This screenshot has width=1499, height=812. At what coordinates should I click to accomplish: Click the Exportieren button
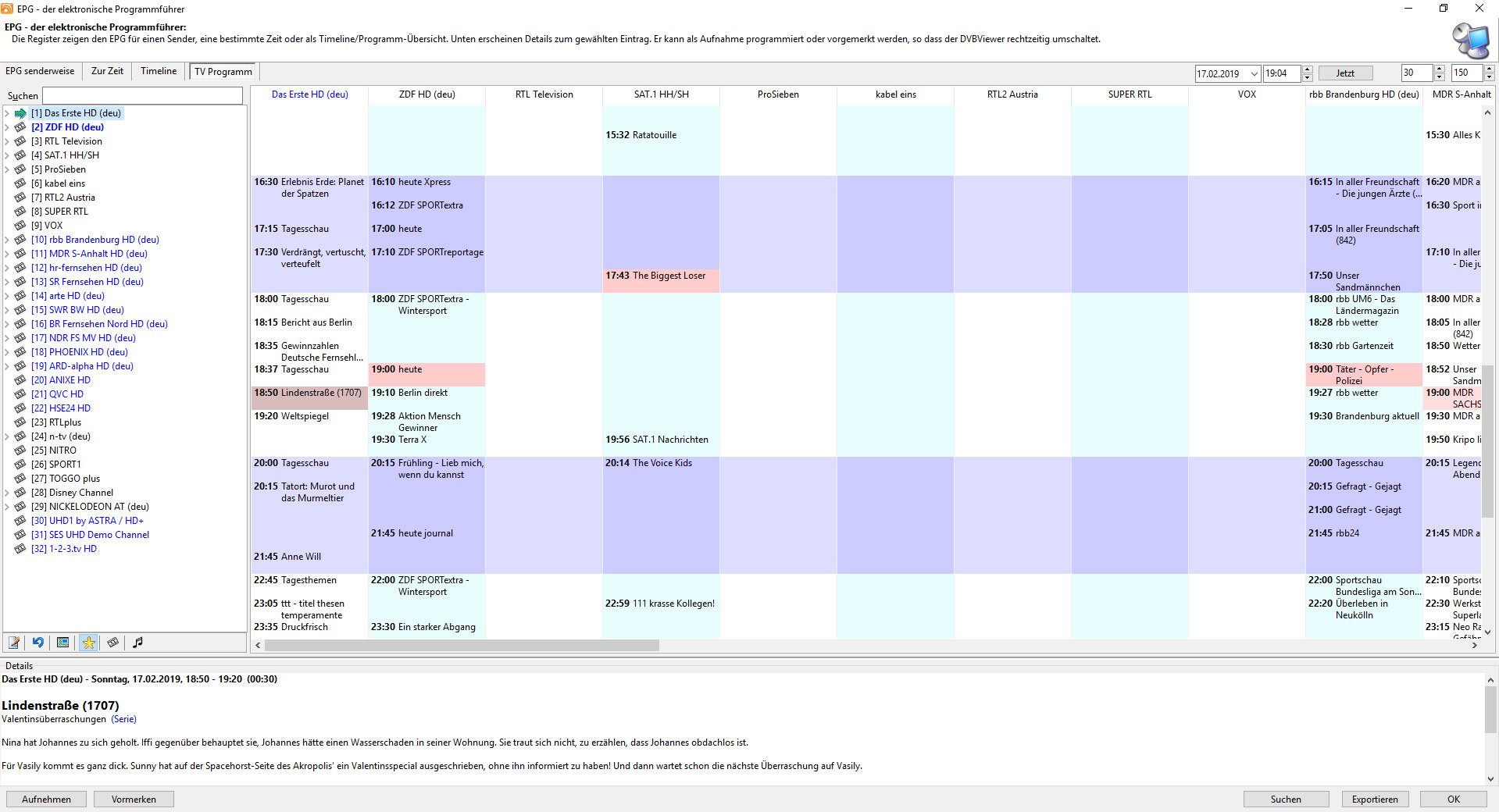1375,800
